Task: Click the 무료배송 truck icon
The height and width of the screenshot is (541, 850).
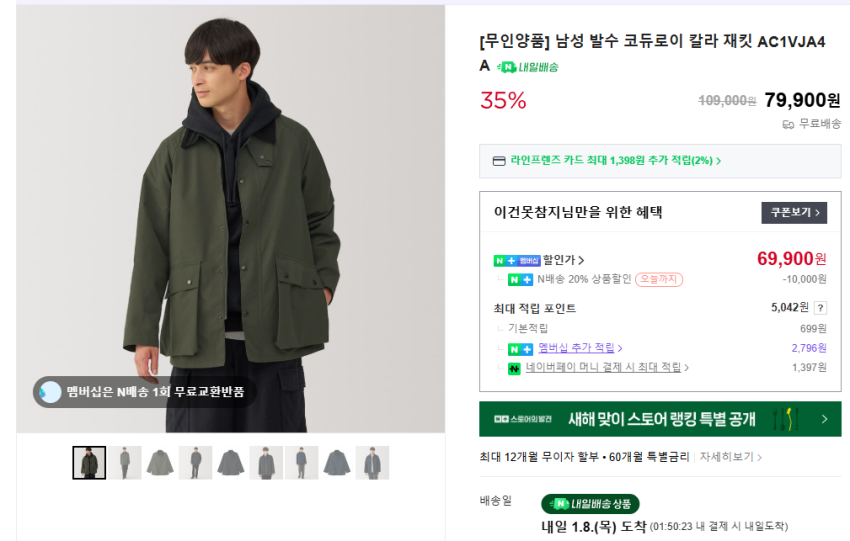Action: pyautogui.click(x=788, y=124)
